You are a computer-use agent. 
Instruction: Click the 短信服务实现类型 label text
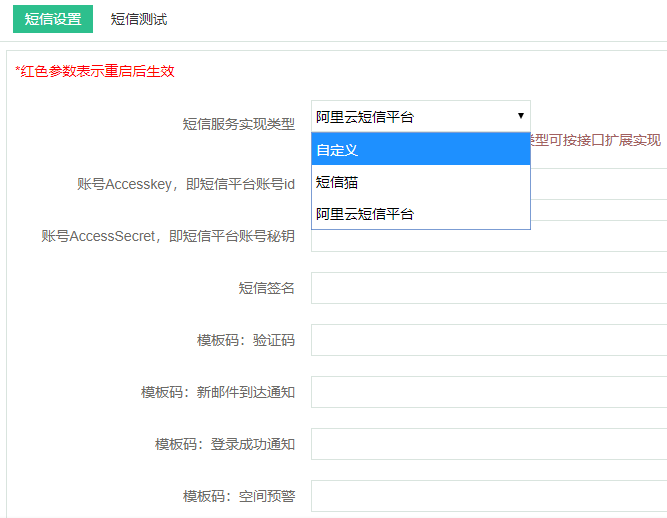[x=238, y=124]
